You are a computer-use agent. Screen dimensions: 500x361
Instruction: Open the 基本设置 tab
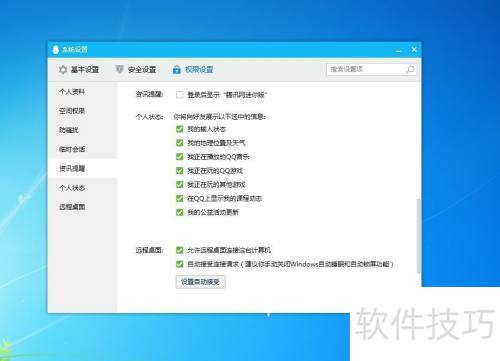pyautogui.click(x=79, y=69)
